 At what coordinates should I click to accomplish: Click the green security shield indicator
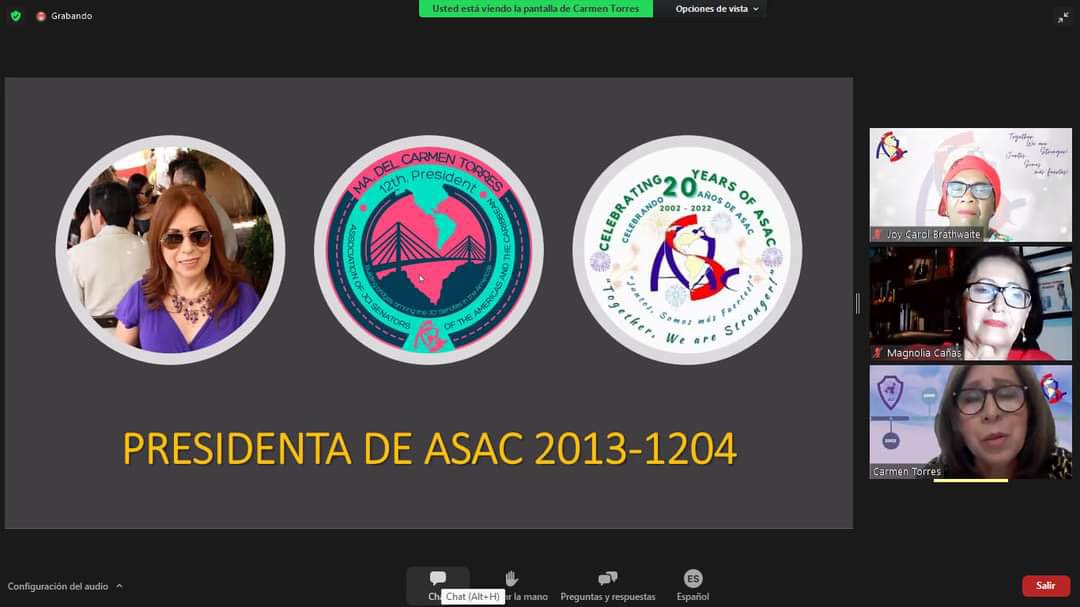click(x=14, y=15)
